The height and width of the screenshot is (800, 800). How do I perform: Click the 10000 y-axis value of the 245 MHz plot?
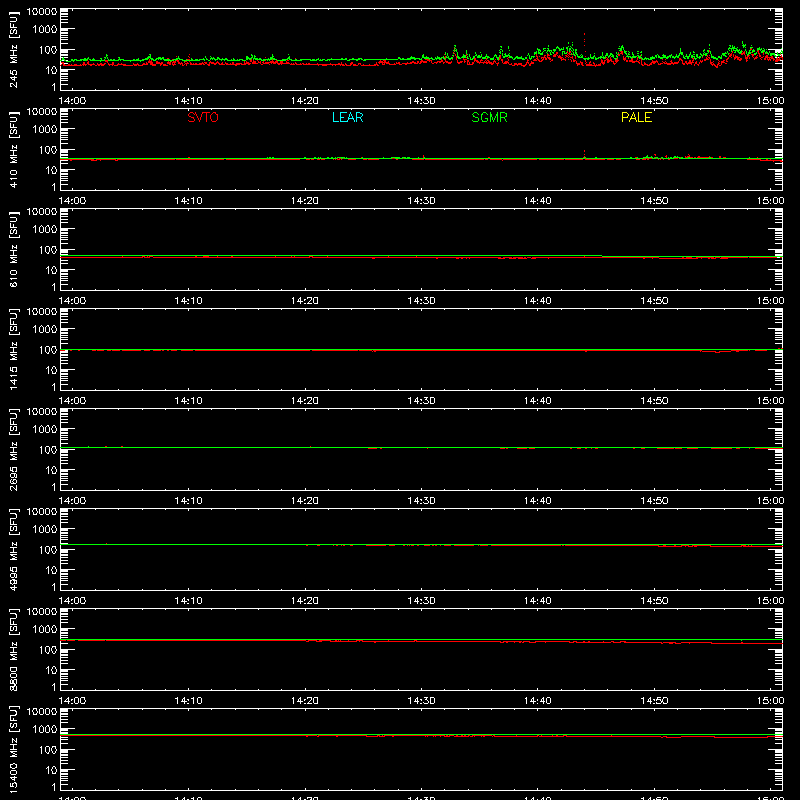(x=42, y=12)
